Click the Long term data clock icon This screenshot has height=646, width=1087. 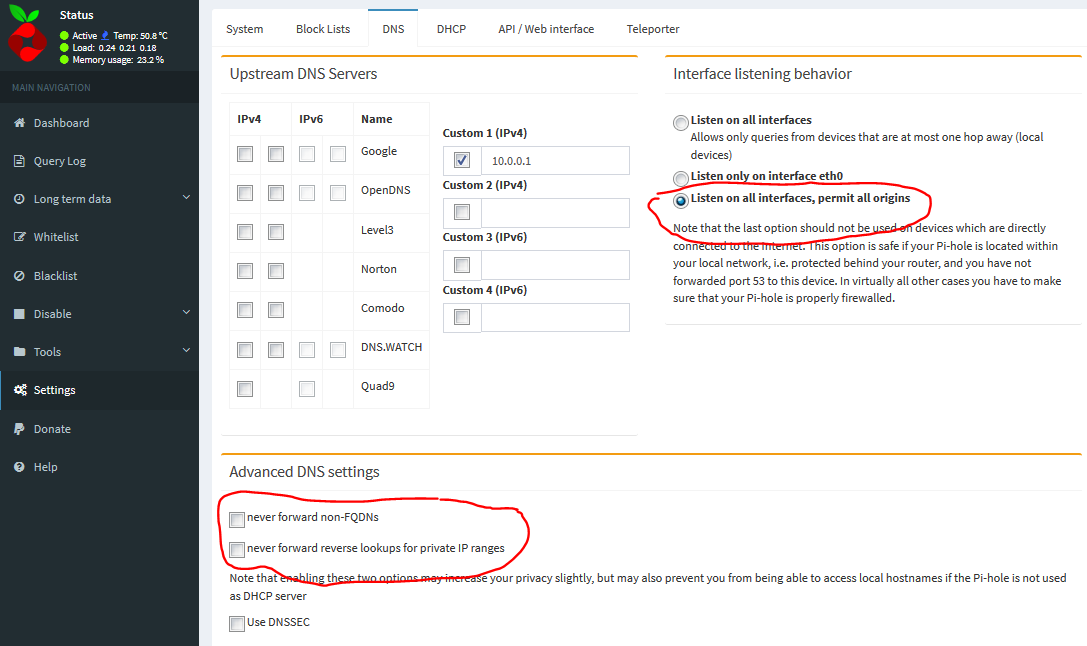coord(19,199)
